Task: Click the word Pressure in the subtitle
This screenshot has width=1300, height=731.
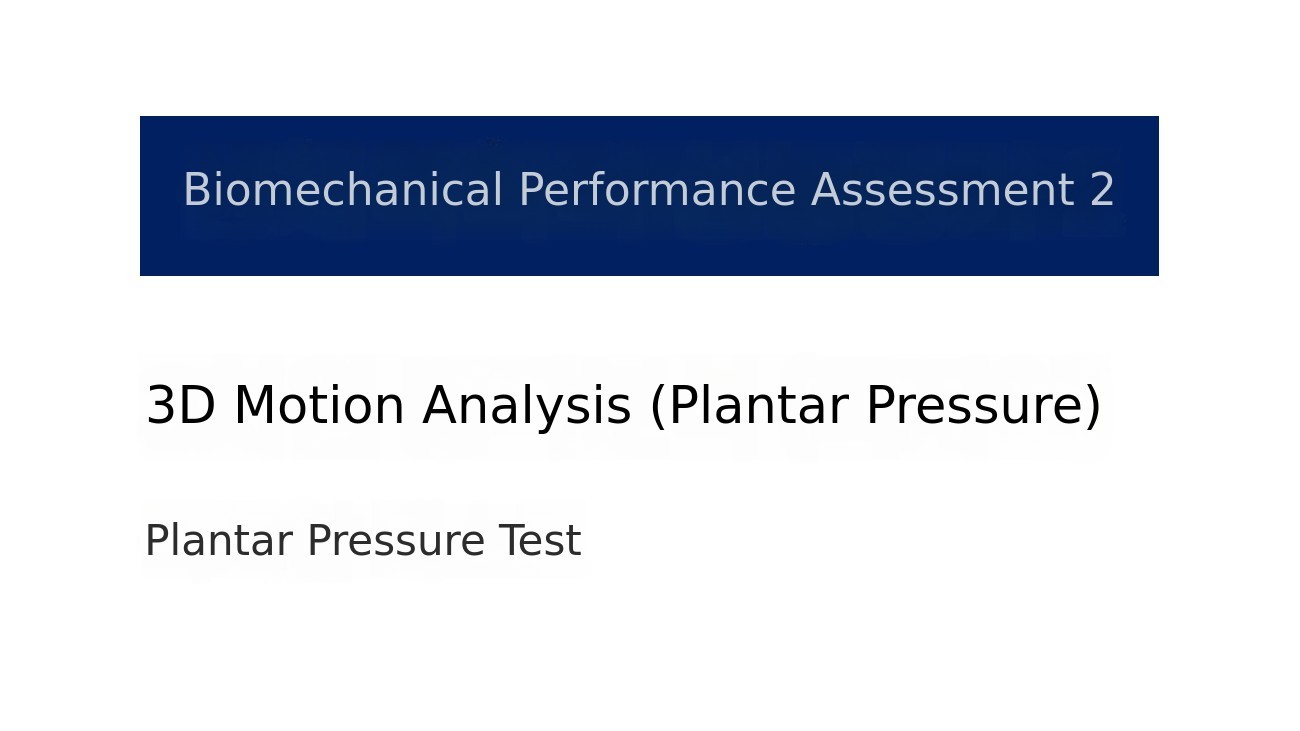Action: [x=395, y=541]
